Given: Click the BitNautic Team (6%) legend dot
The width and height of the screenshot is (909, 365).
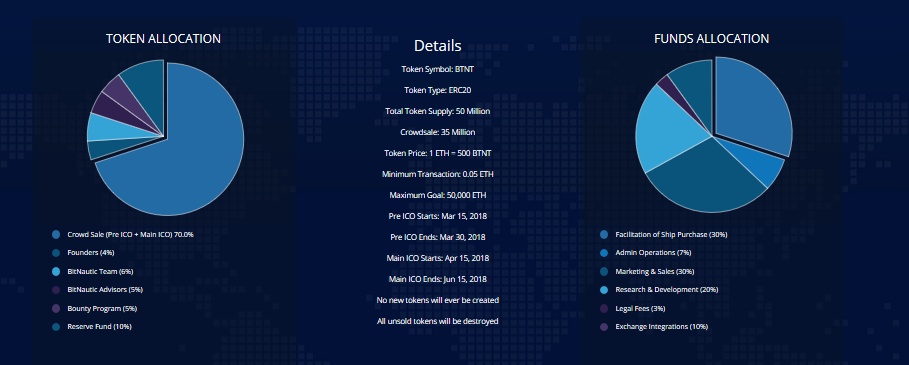Looking at the screenshot, I should (x=56, y=271).
